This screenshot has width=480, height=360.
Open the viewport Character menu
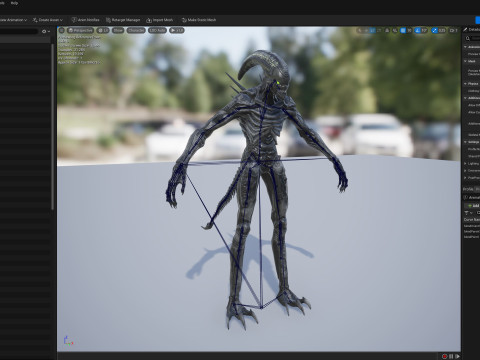[x=136, y=30]
